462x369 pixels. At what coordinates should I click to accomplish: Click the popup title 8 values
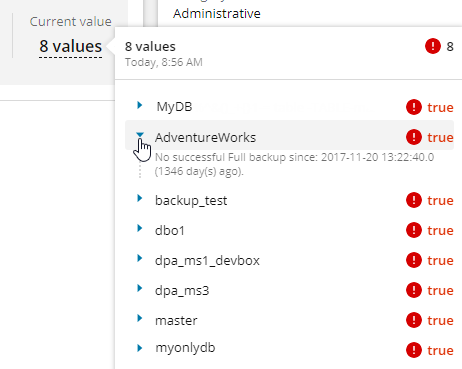pyautogui.click(x=150, y=47)
